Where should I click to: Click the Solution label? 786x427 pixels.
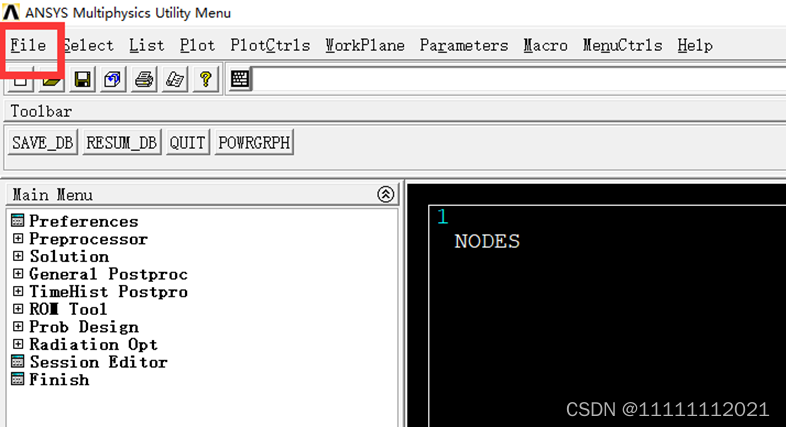click(x=69, y=257)
